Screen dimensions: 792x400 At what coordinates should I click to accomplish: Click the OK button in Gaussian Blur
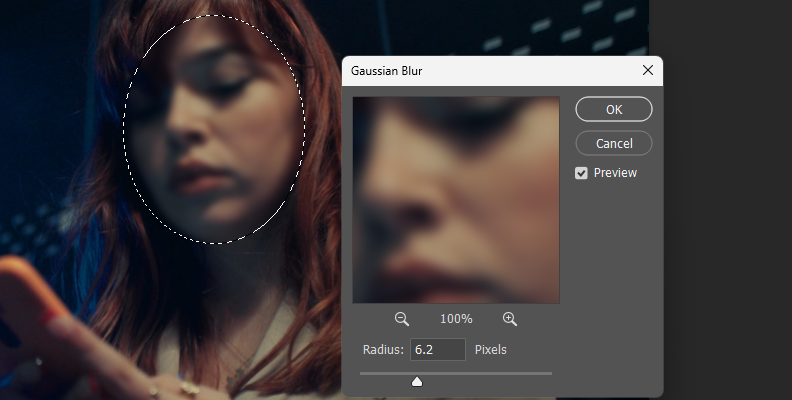click(x=613, y=109)
